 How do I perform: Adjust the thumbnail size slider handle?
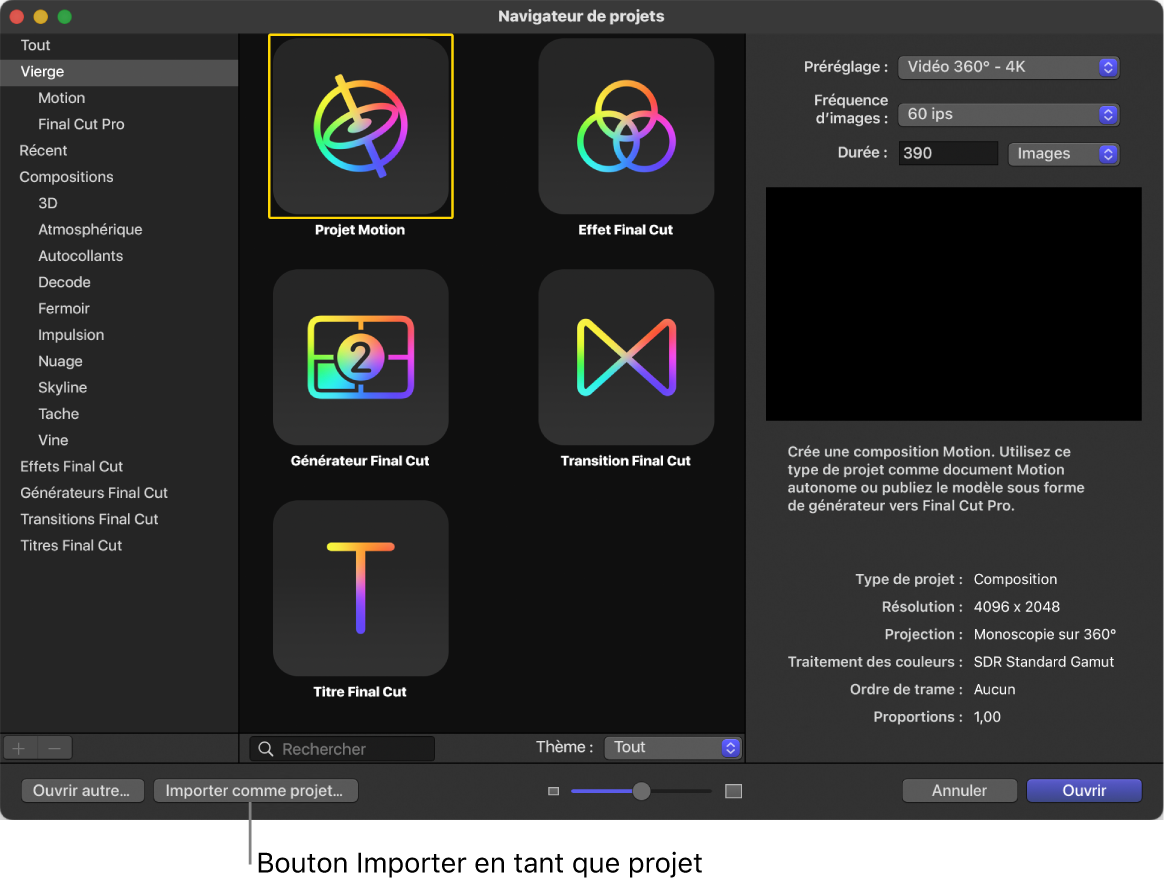coord(641,791)
